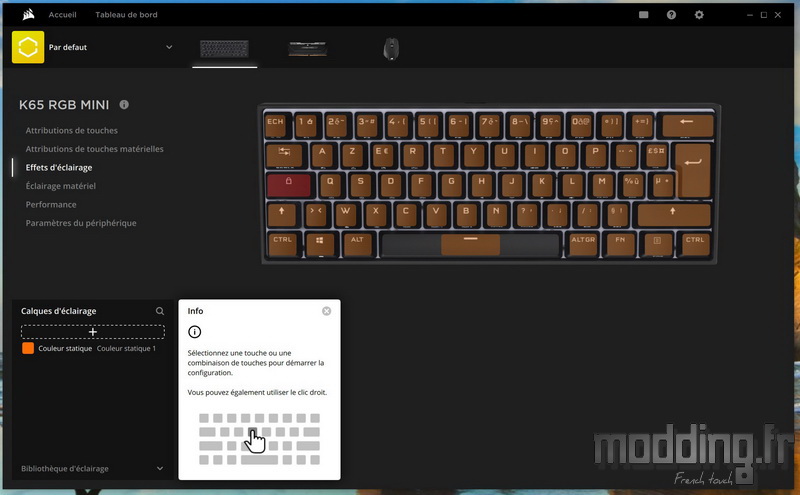Viewport: 800px width, 495px height.
Task: Select the right CTRL key
Action: tap(694, 244)
